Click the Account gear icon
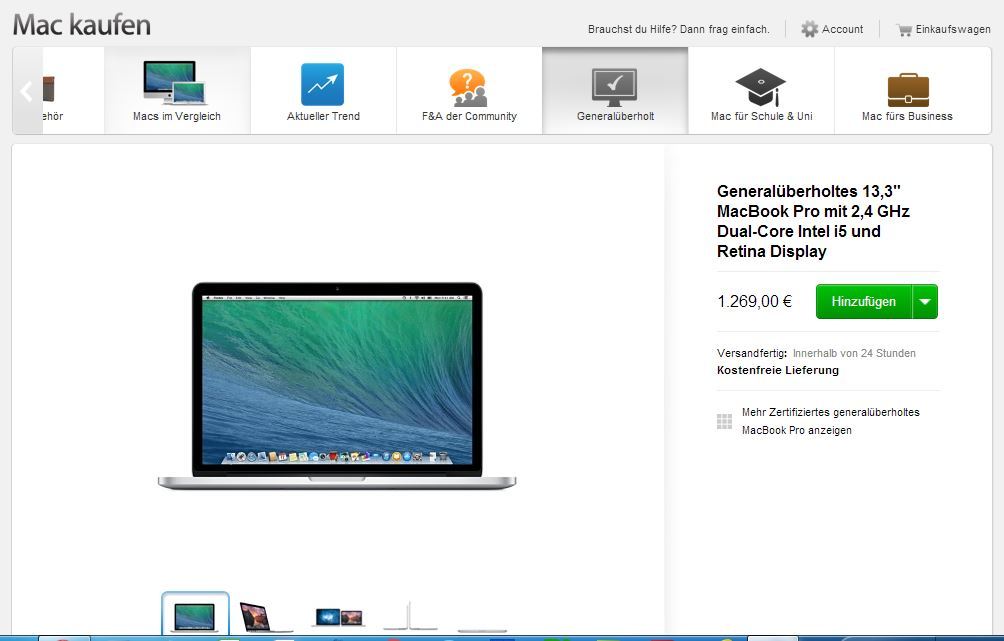 click(x=809, y=29)
